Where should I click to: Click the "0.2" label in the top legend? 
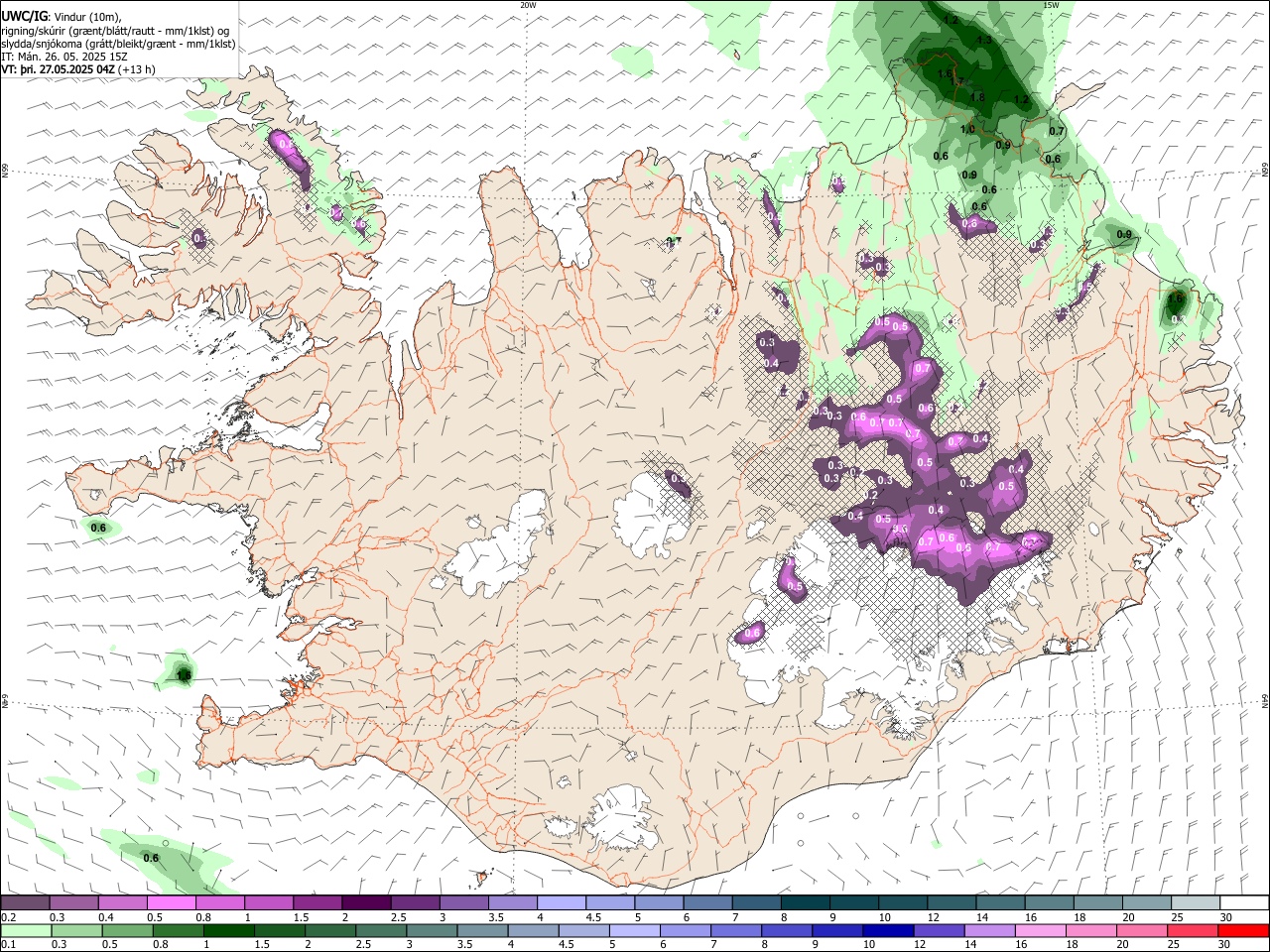(9, 917)
